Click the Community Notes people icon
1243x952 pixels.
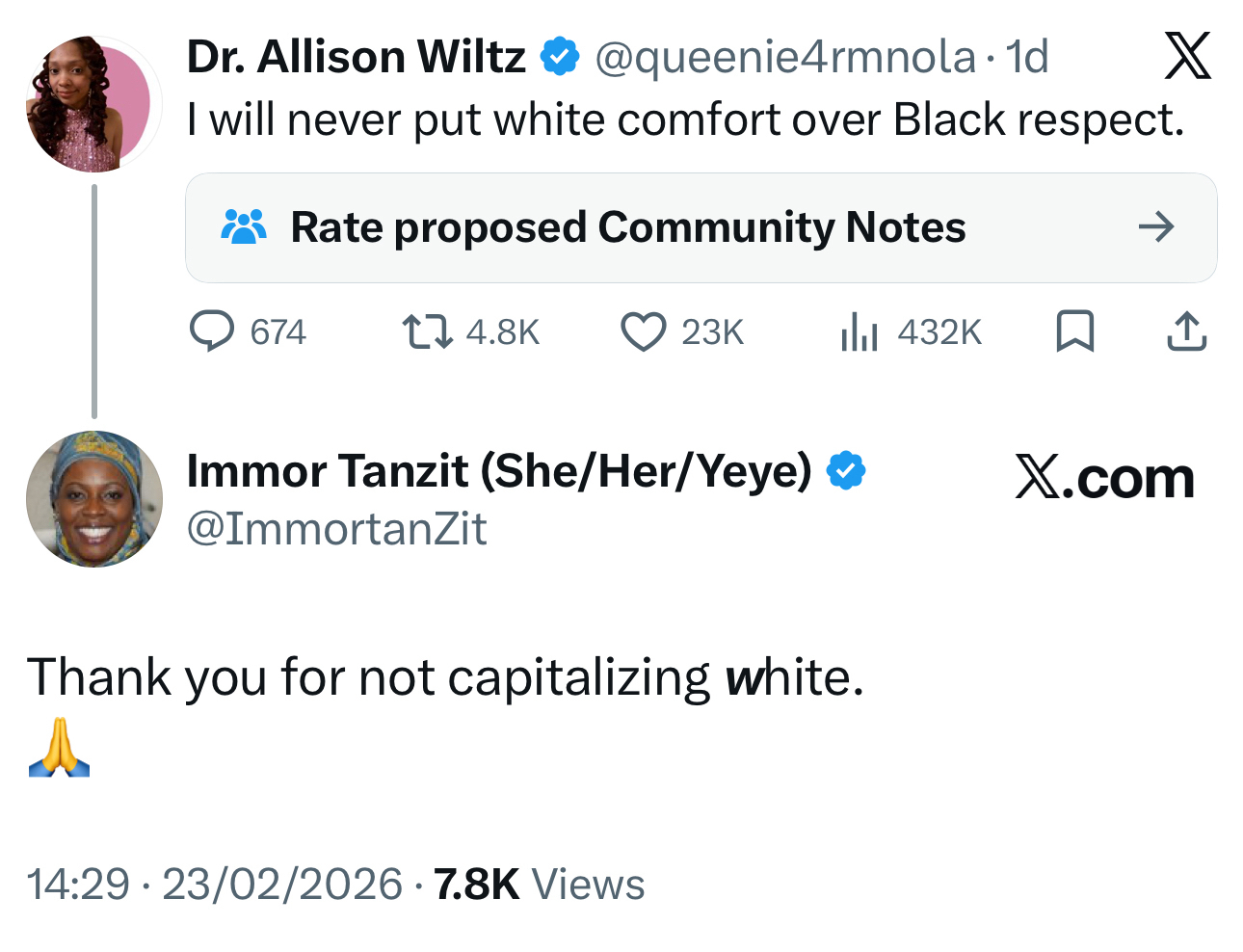click(244, 227)
